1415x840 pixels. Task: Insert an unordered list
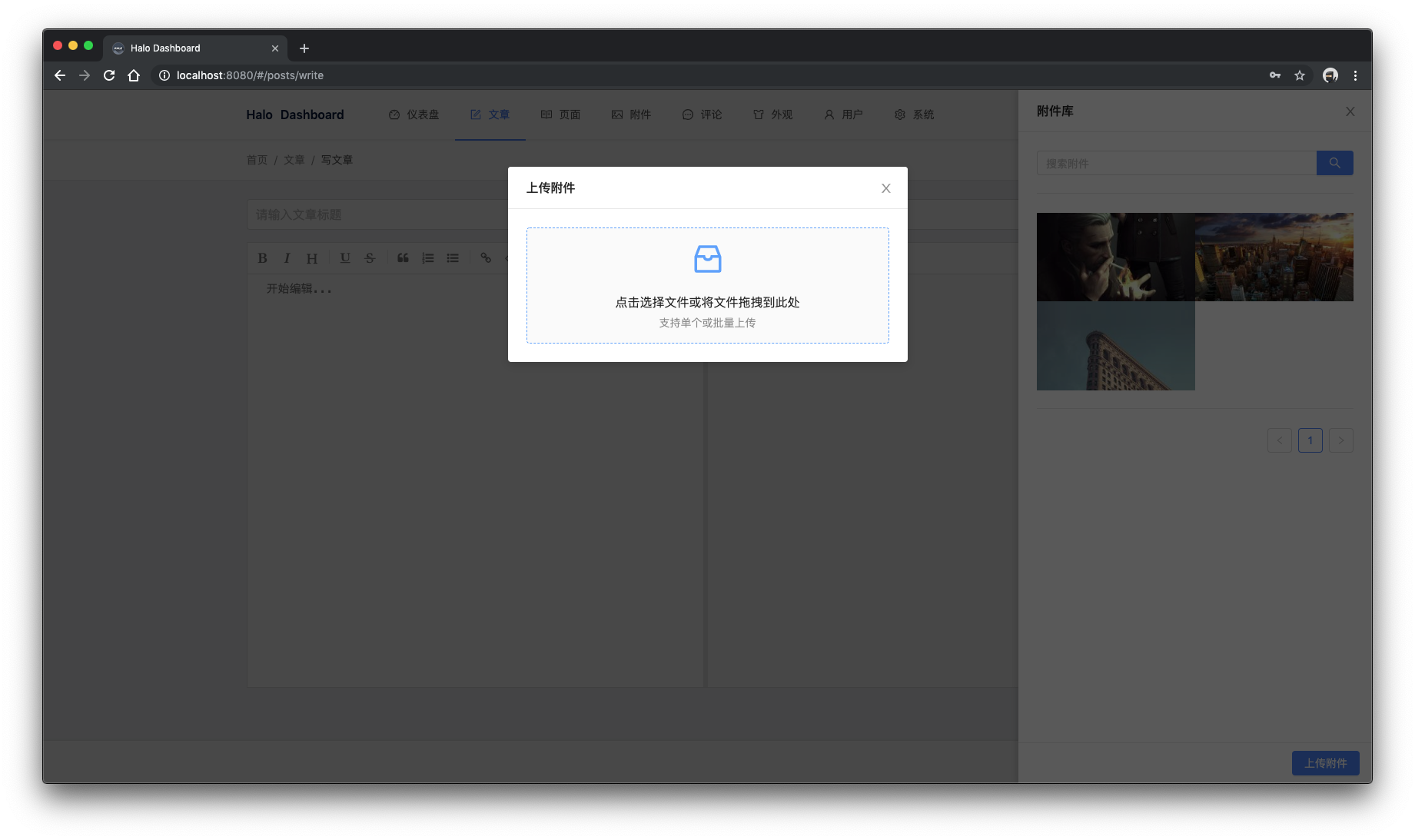point(453,258)
